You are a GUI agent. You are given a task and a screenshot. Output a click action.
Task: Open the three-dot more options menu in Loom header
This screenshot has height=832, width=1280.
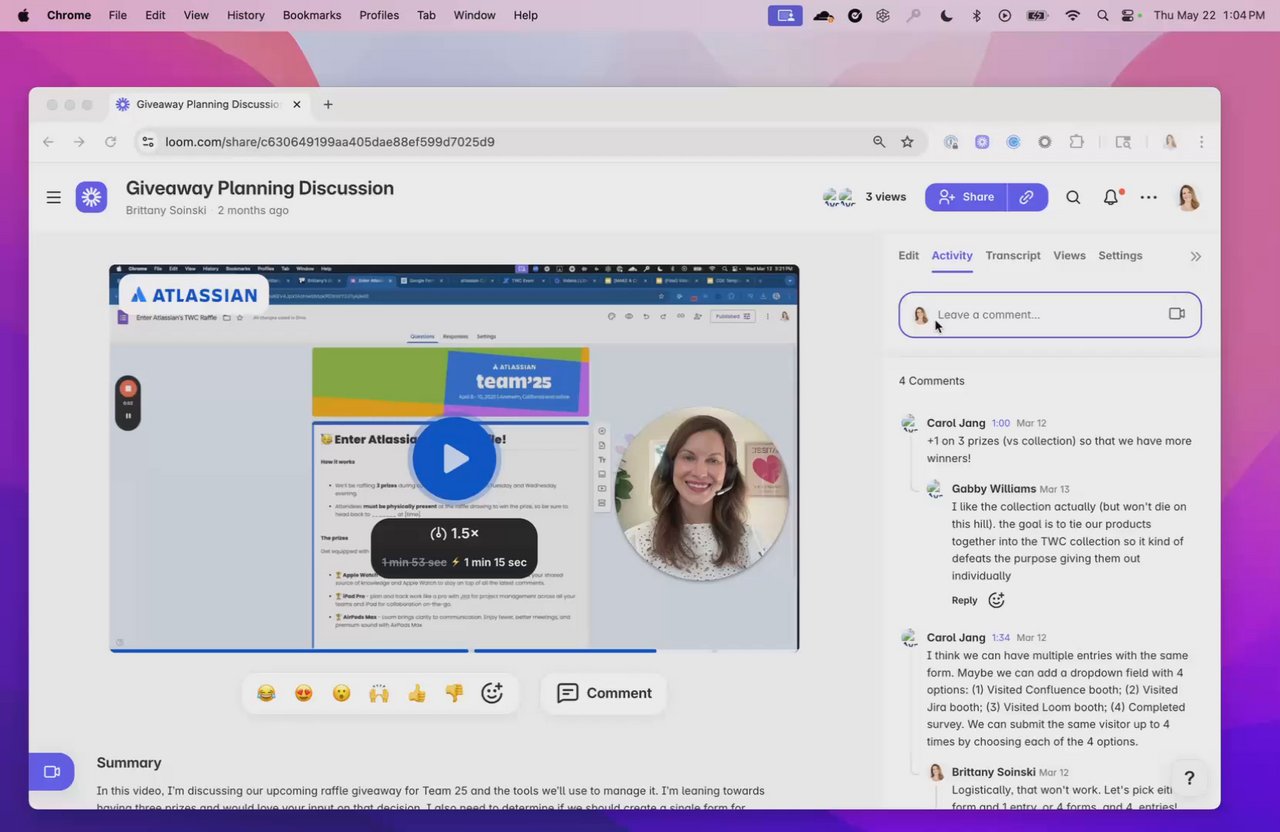(1149, 197)
